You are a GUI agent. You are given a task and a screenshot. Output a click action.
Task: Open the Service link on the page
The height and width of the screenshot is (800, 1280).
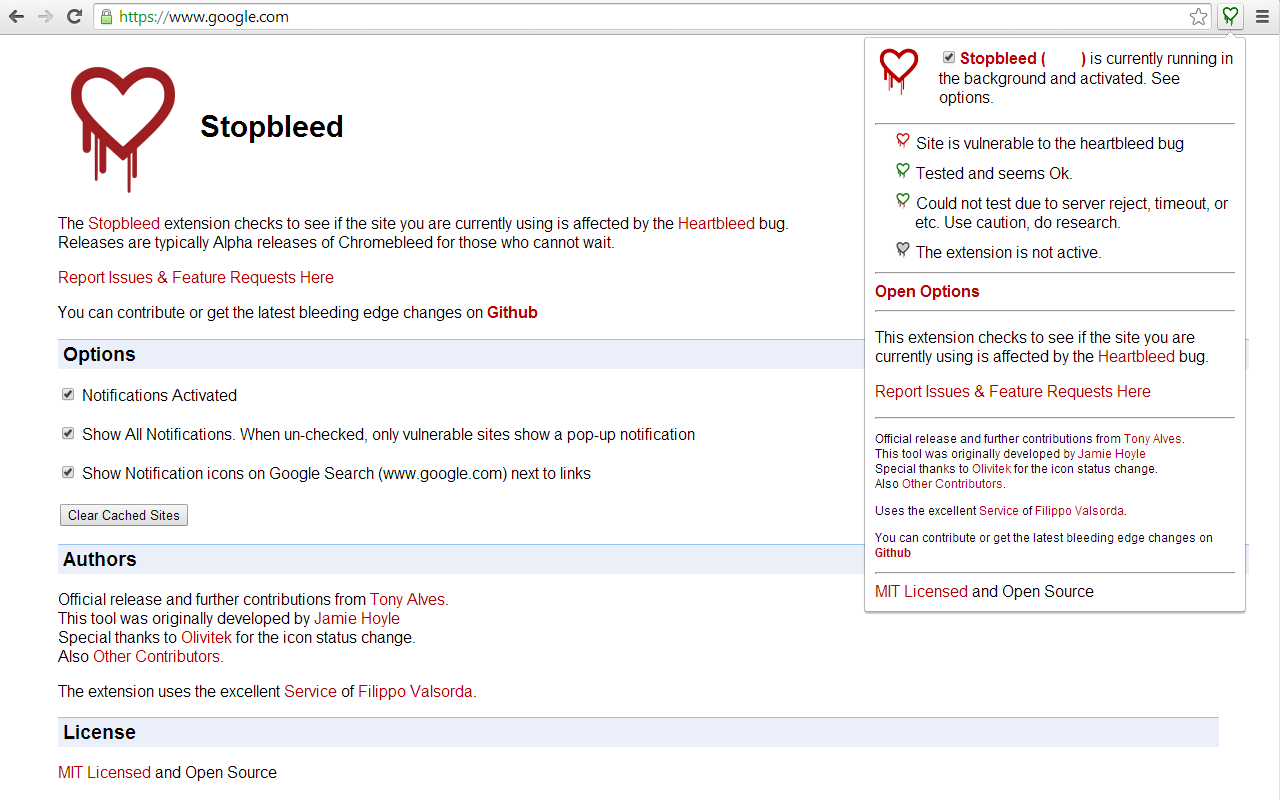point(310,692)
